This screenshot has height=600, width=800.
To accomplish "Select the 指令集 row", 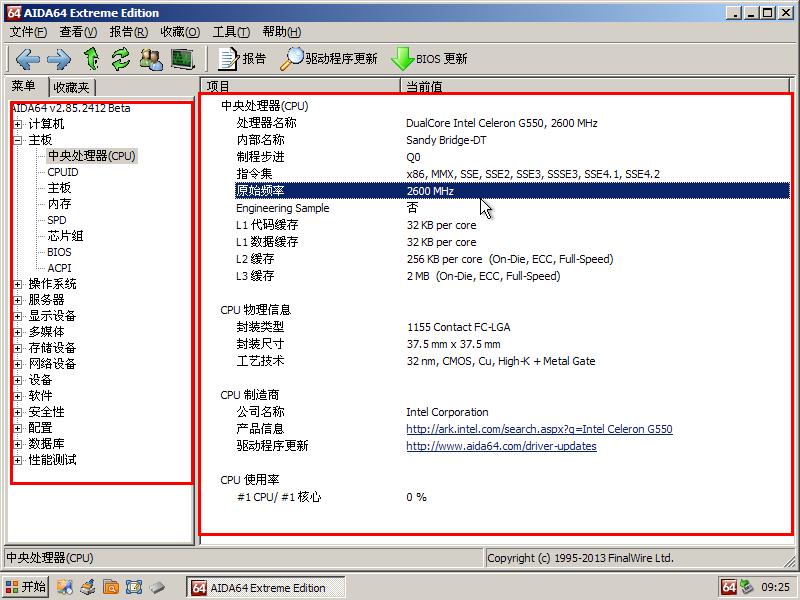I will (512, 174).
